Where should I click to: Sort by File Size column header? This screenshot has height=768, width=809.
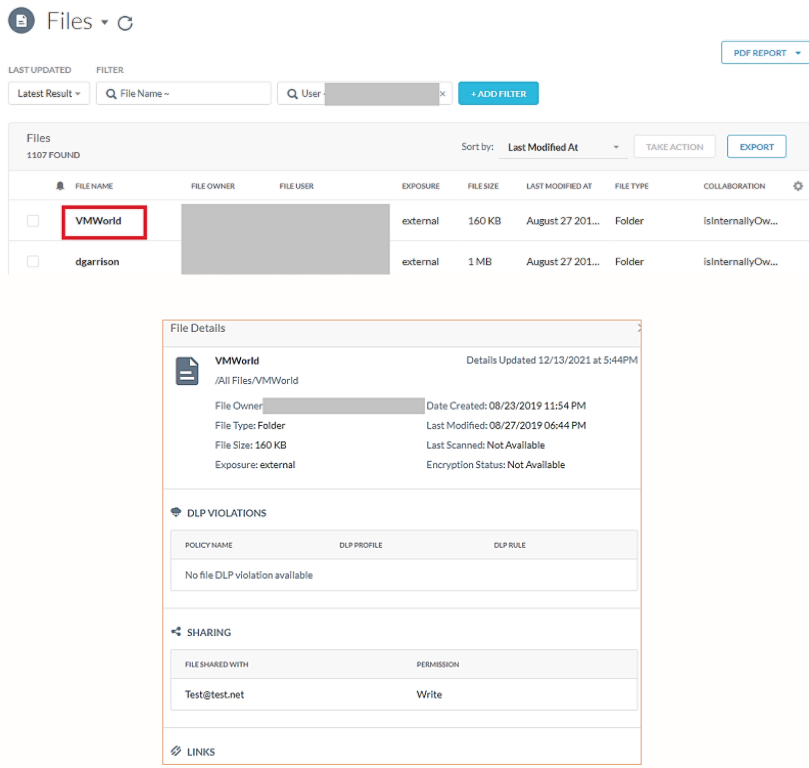(x=483, y=186)
